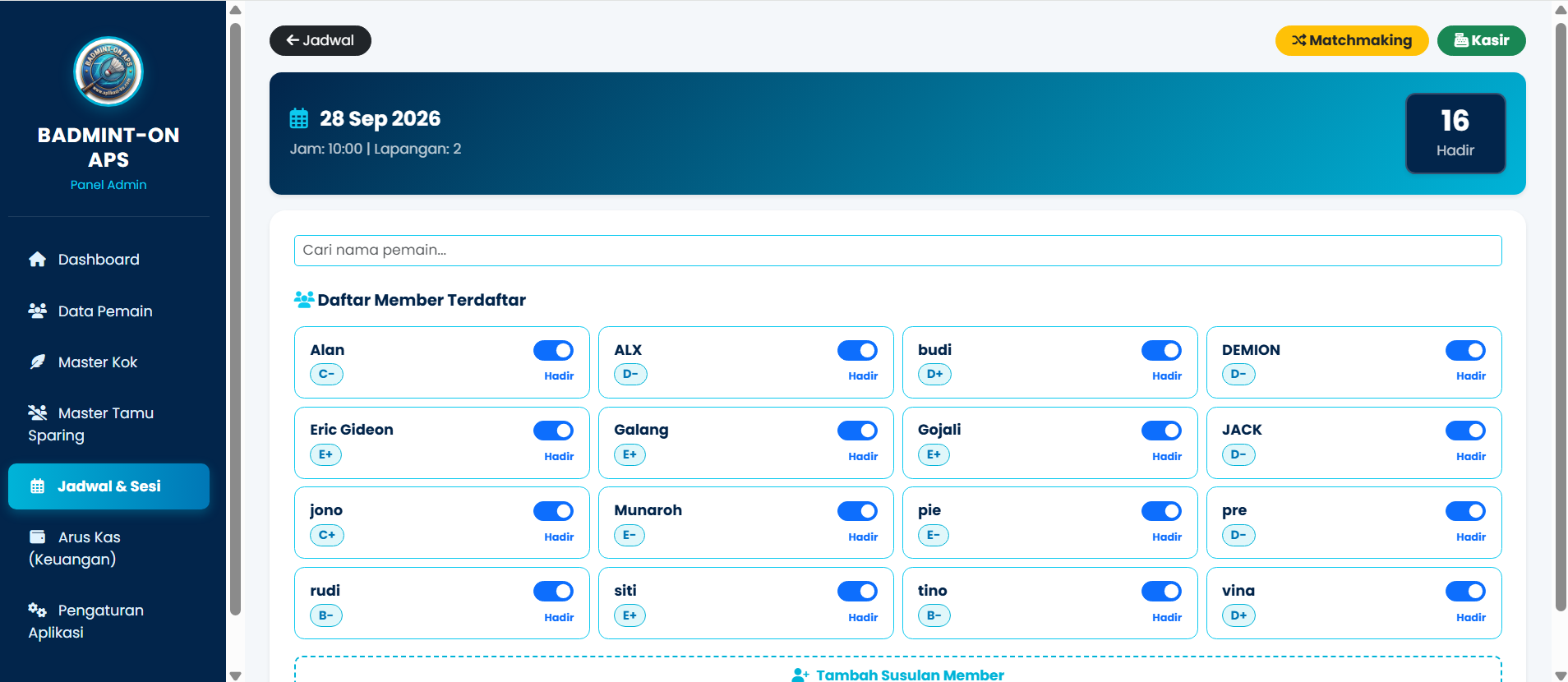Click the sidebar scrollbar down arrow
Screen dimensions: 1568x682
[x=236, y=675]
